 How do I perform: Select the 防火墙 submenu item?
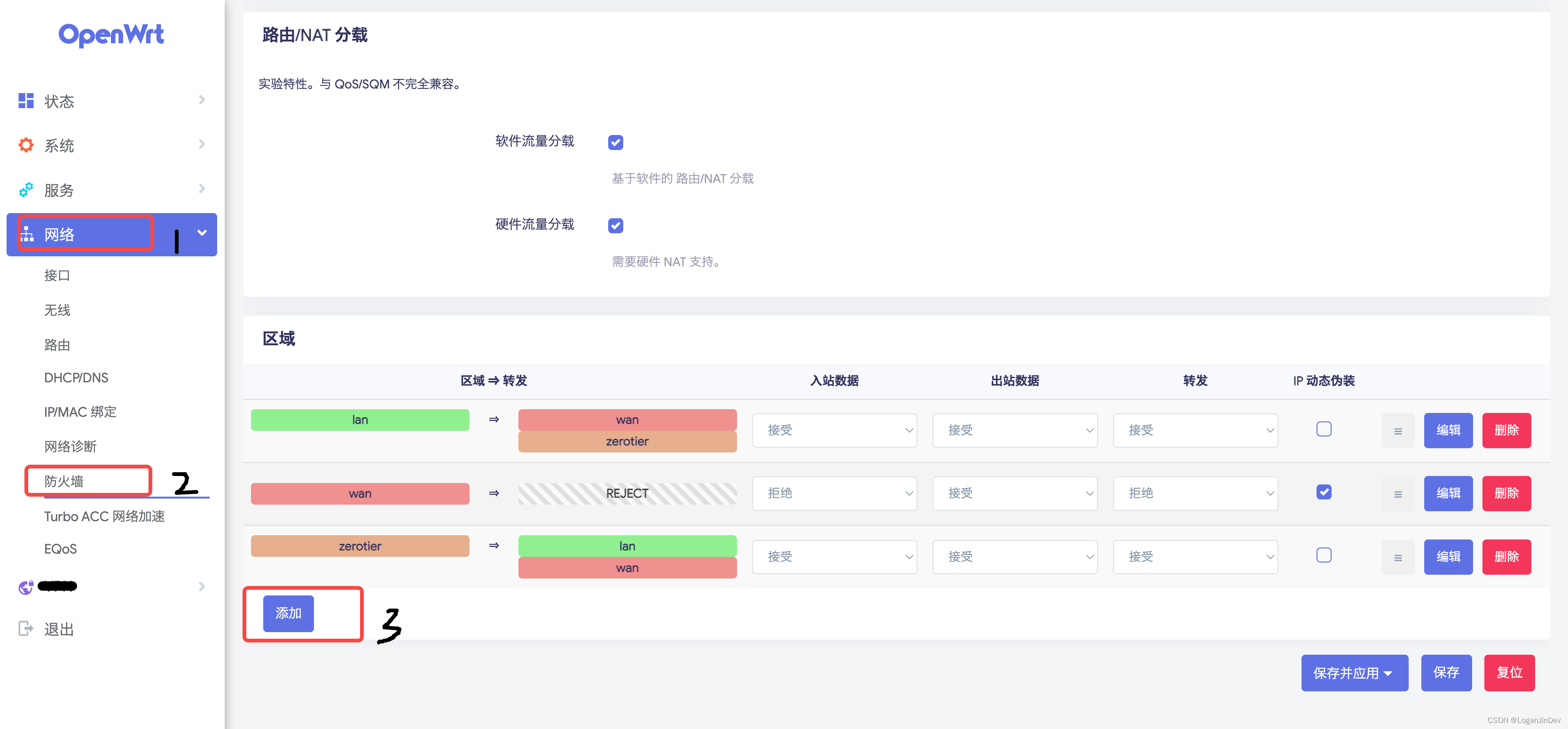(x=64, y=481)
